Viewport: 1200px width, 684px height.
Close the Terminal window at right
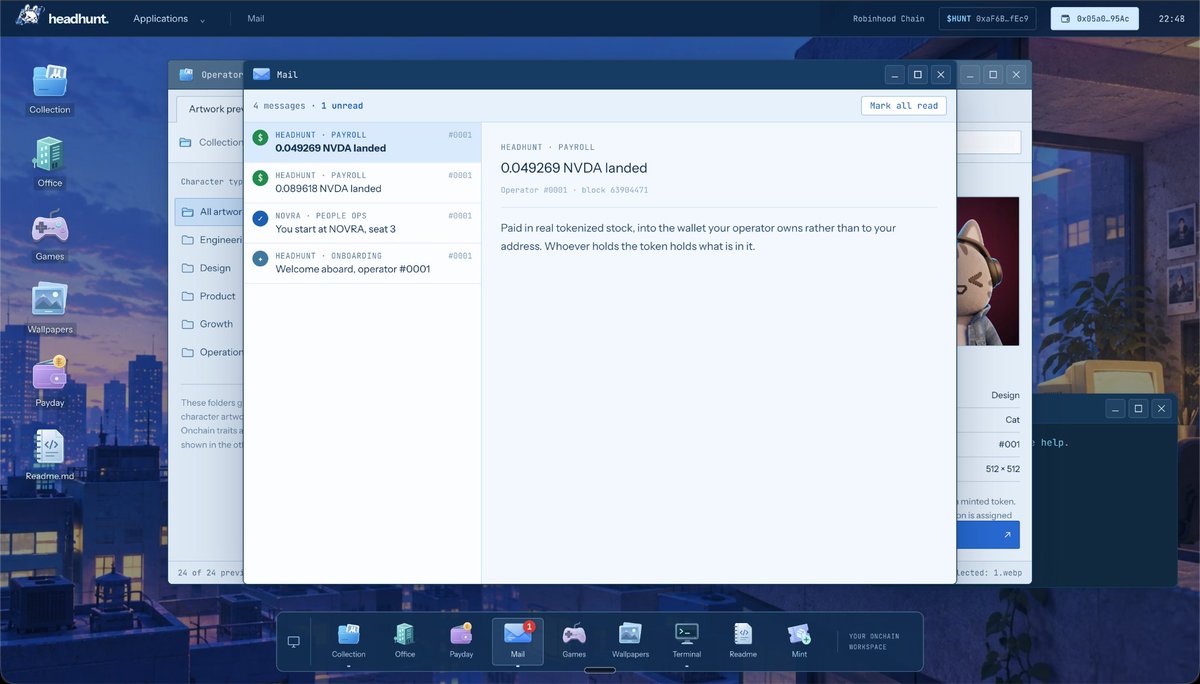[1161, 408]
